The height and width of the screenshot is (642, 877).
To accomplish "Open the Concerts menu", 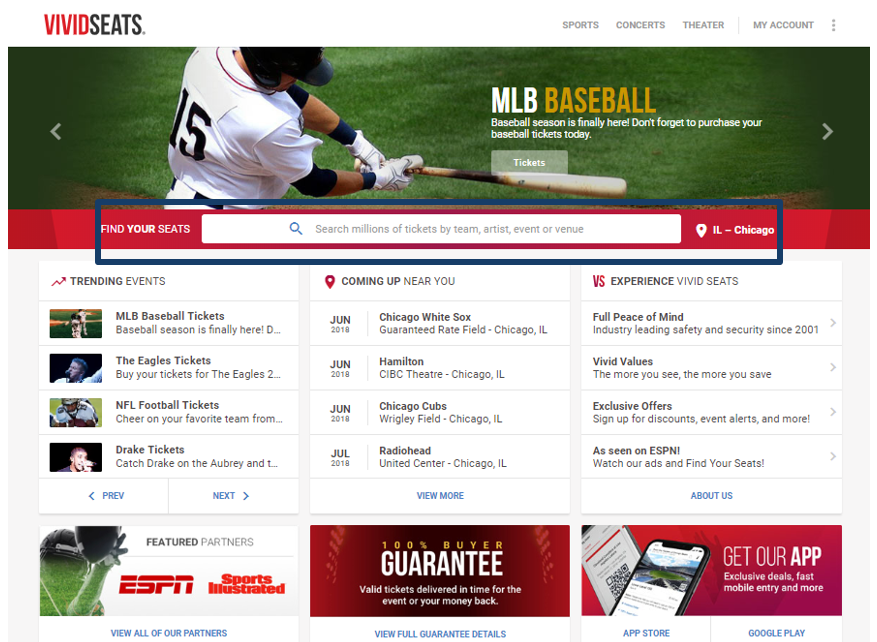I will click(640, 25).
